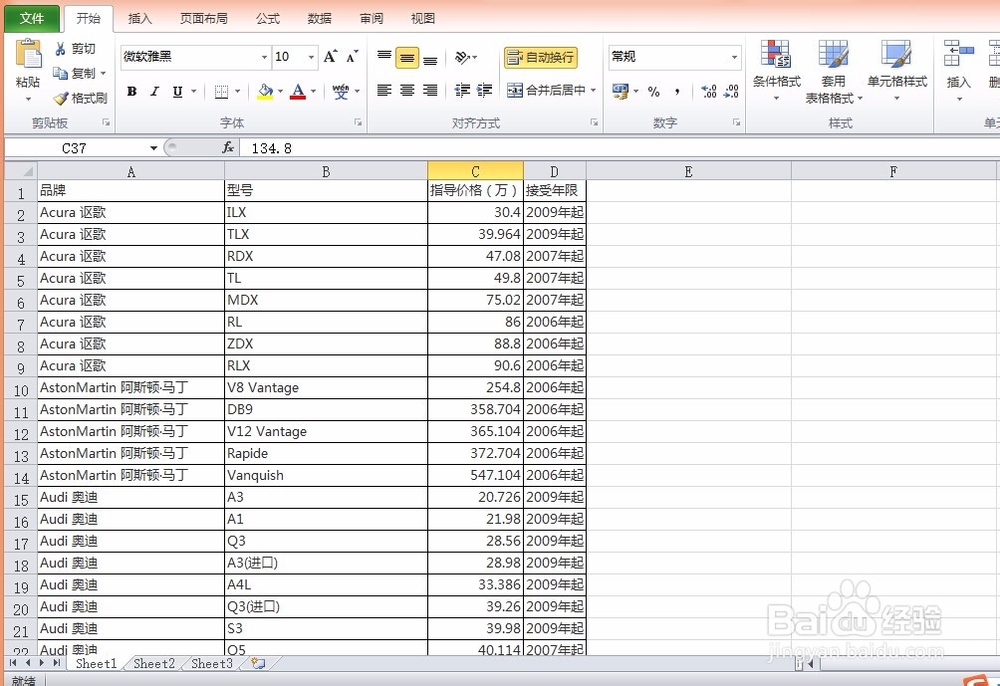Viewport: 1000px width, 686px height.
Task: Select cell containing V12 Vantage
Action: click(x=326, y=432)
